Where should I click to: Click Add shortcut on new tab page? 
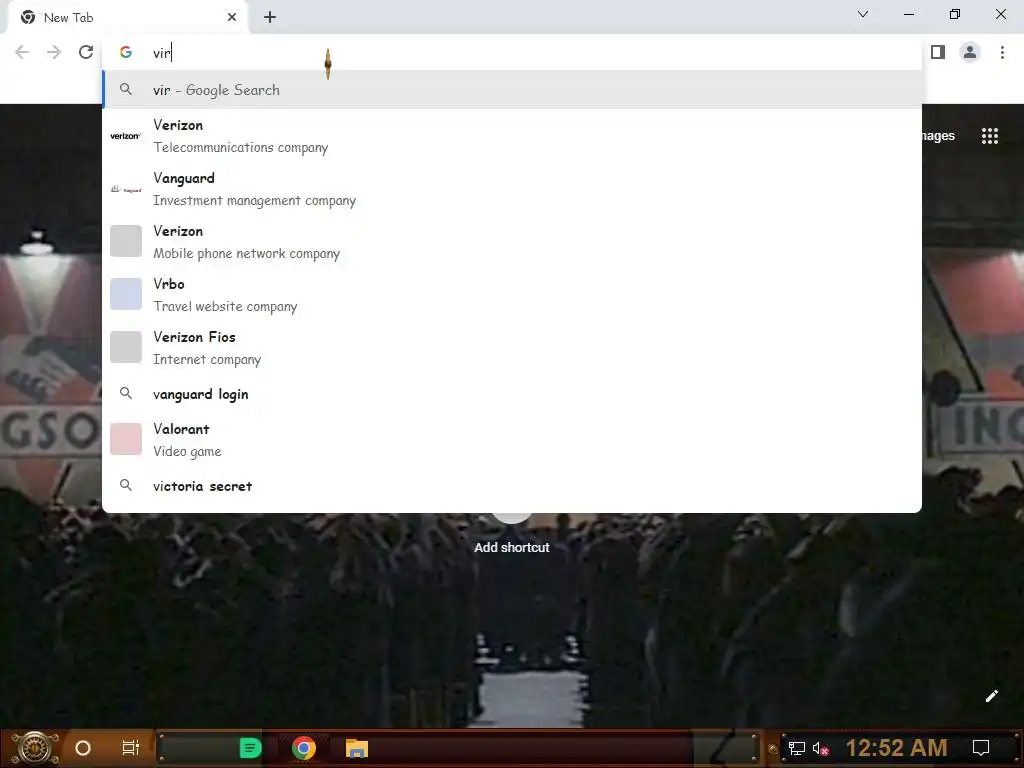point(511,547)
